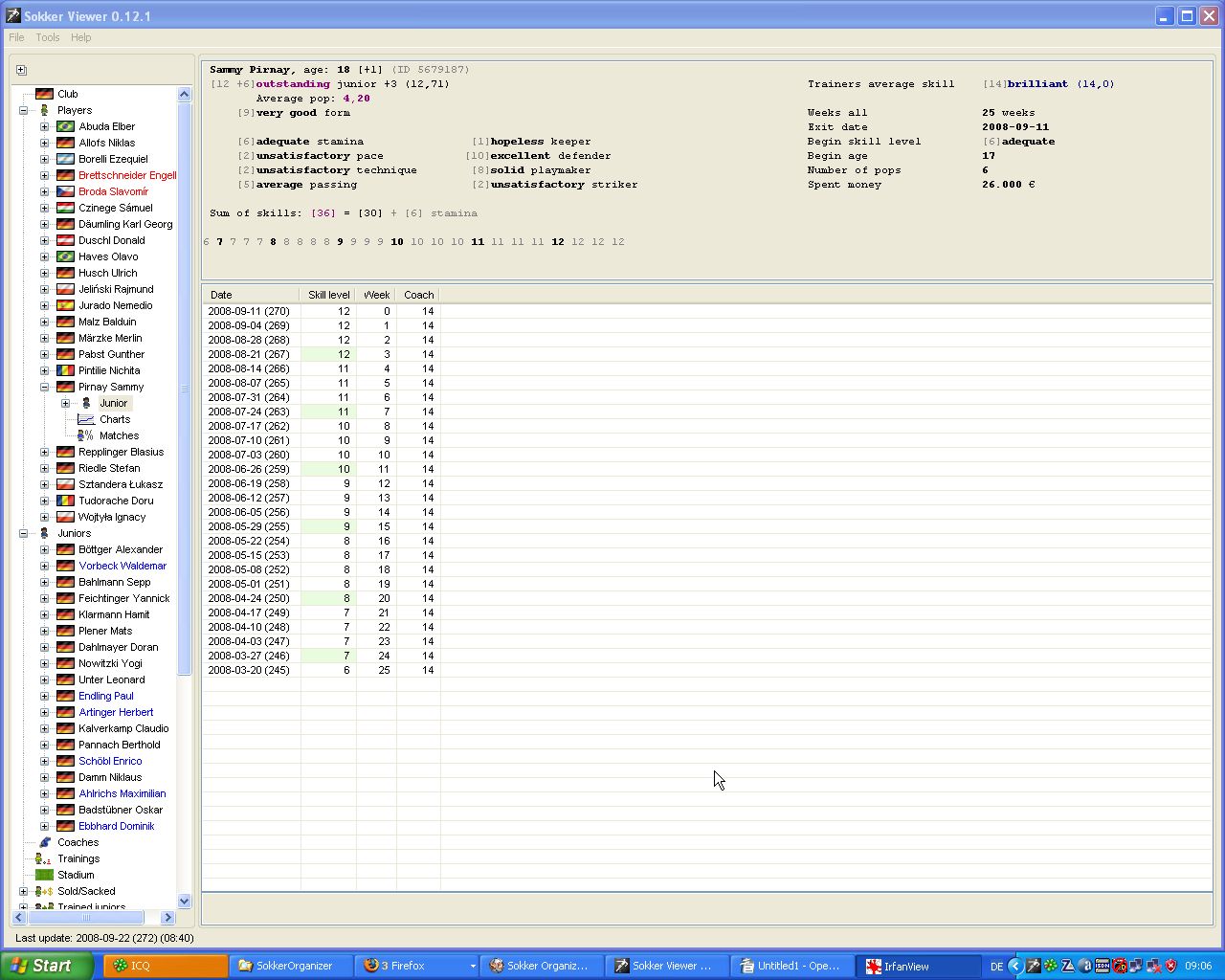Select Vorbeck Waldemar in juniors list
Image resolution: width=1225 pixels, height=980 pixels.
tap(122, 566)
